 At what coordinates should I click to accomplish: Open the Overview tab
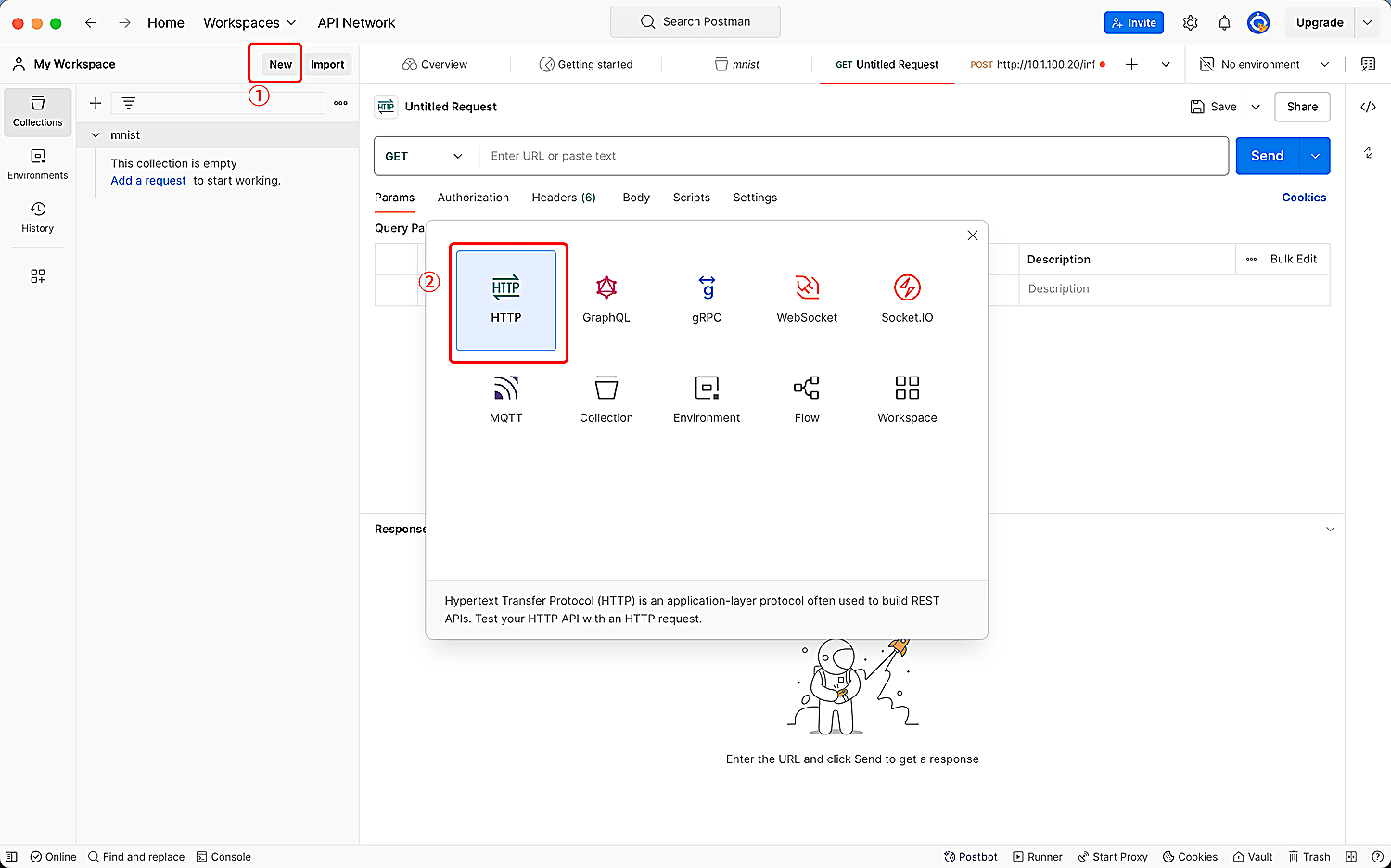point(435,64)
